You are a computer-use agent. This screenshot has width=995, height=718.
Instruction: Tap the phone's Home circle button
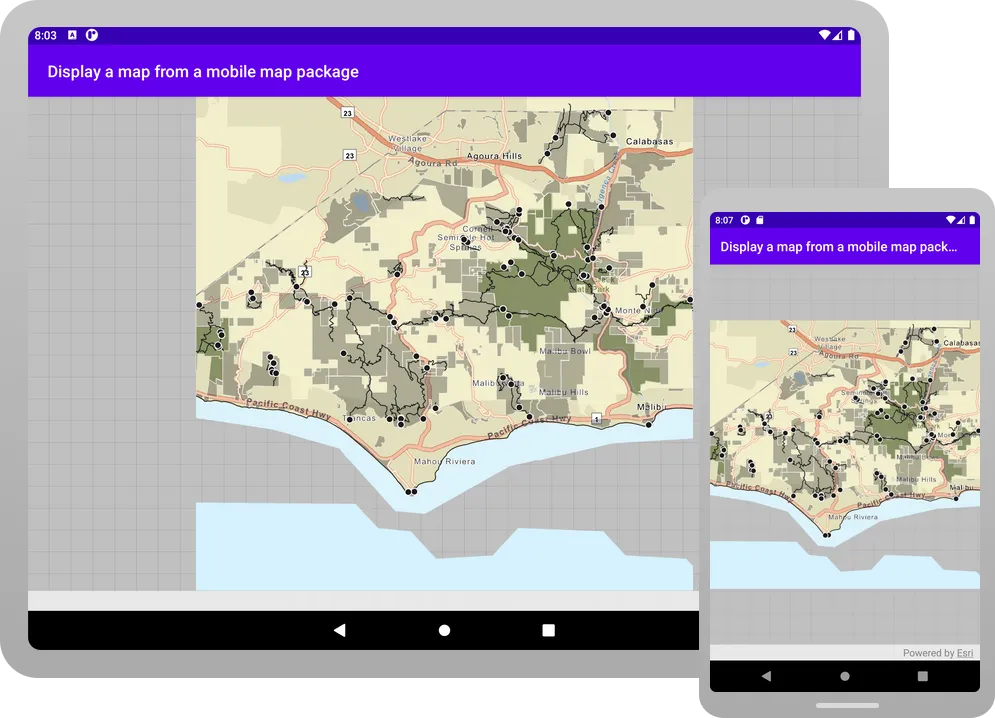click(845, 676)
